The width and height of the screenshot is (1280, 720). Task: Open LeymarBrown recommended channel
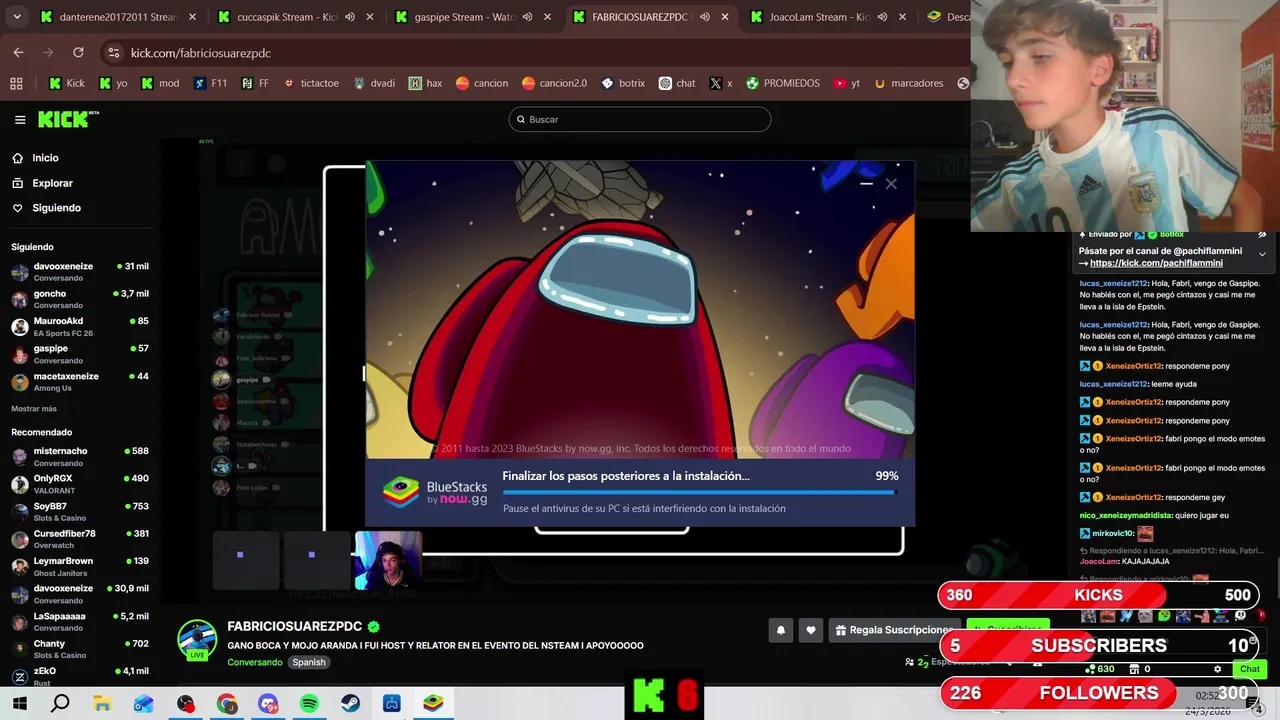click(80, 567)
